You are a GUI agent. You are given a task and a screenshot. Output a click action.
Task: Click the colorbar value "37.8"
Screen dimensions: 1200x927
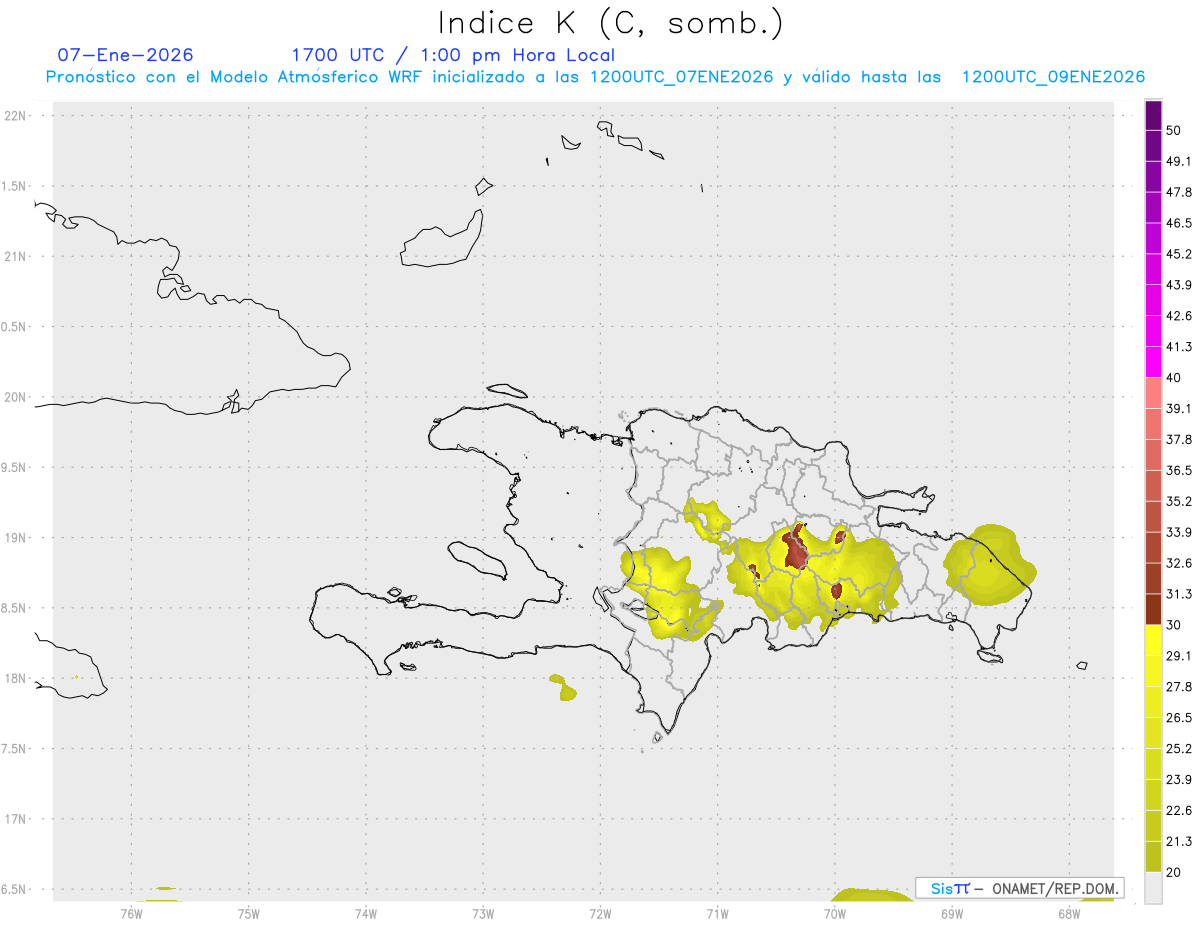[x=1179, y=439]
